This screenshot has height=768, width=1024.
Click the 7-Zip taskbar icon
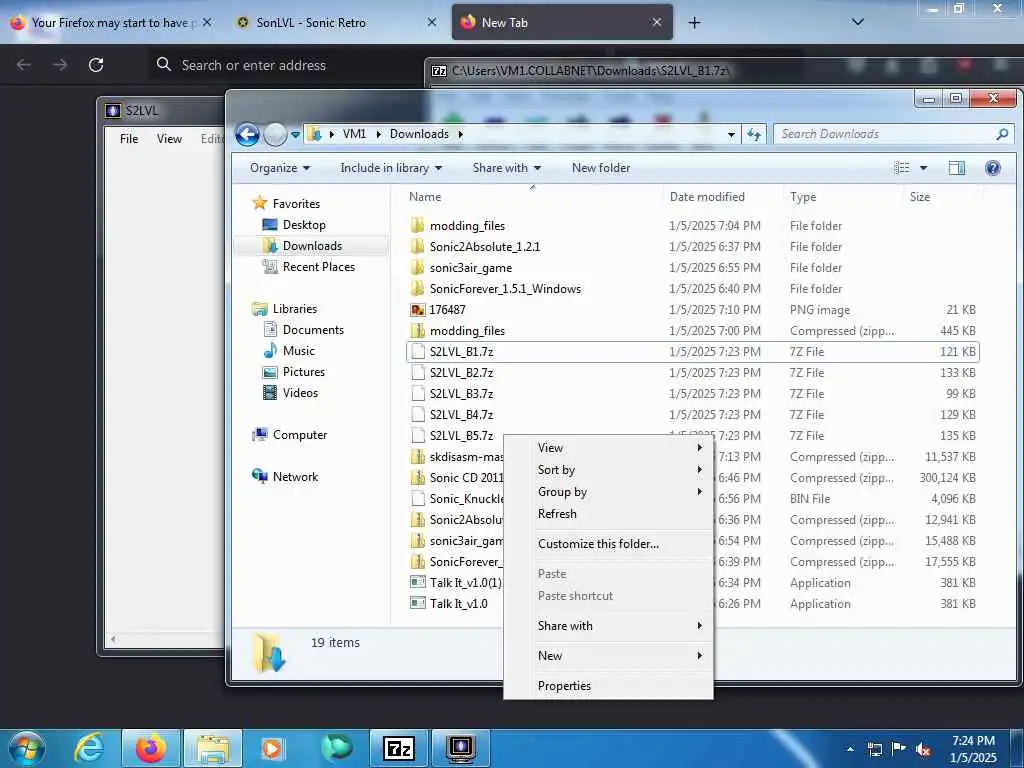tap(398, 748)
